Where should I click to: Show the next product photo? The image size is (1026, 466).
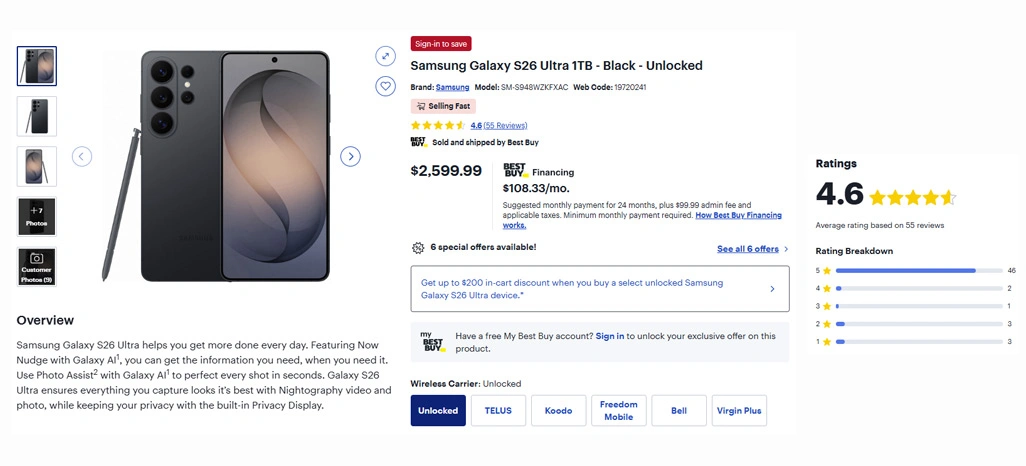350,156
